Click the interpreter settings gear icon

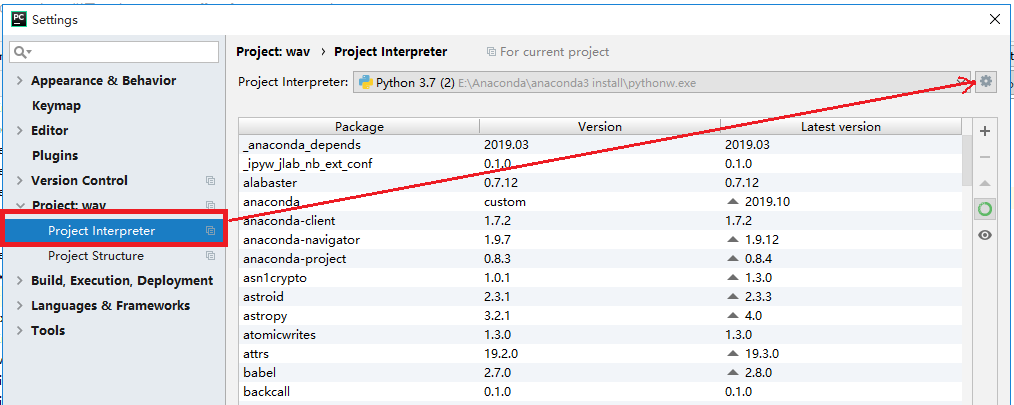click(986, 82)
